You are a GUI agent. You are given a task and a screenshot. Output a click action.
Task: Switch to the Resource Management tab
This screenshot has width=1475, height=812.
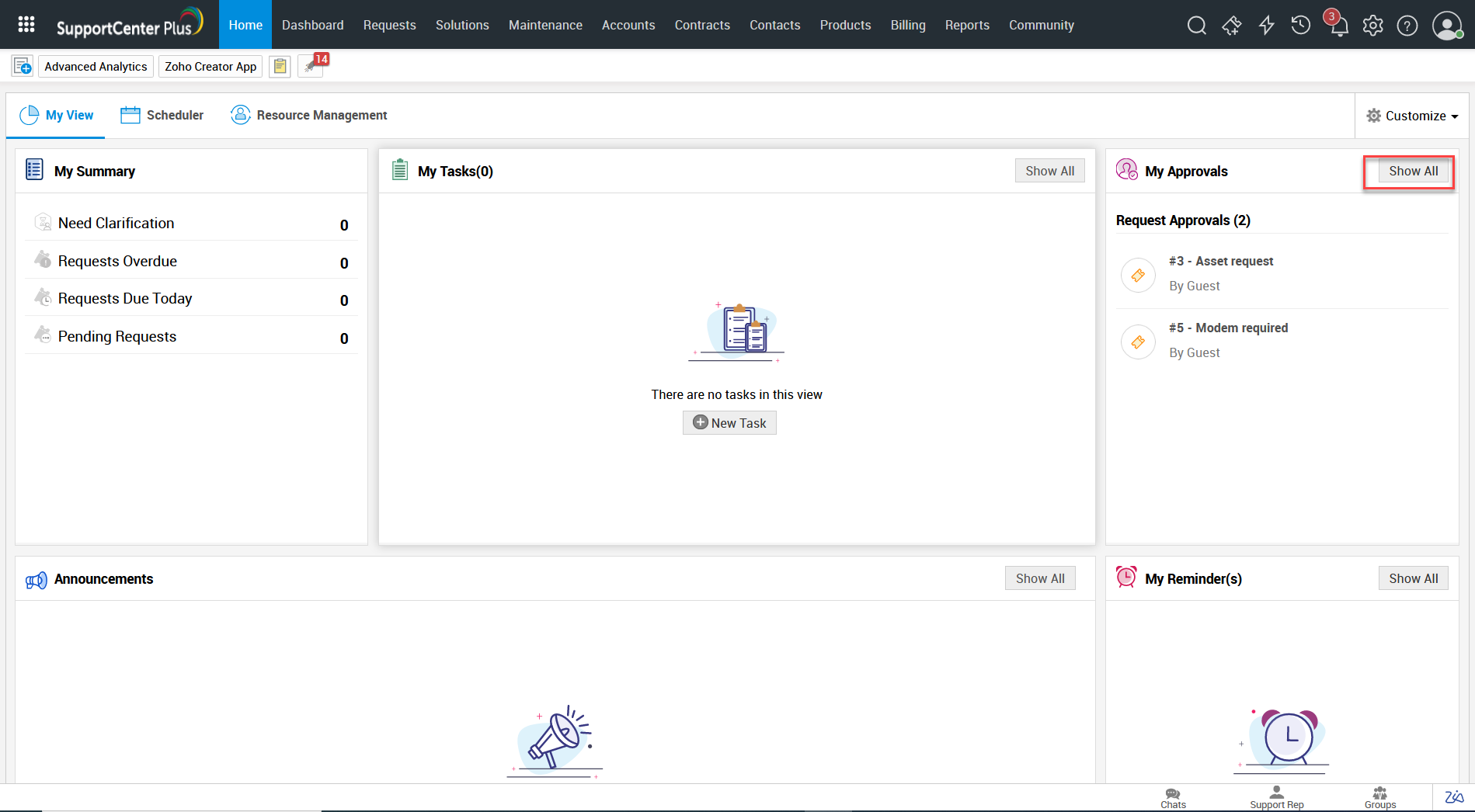click(x=309, y=115)
